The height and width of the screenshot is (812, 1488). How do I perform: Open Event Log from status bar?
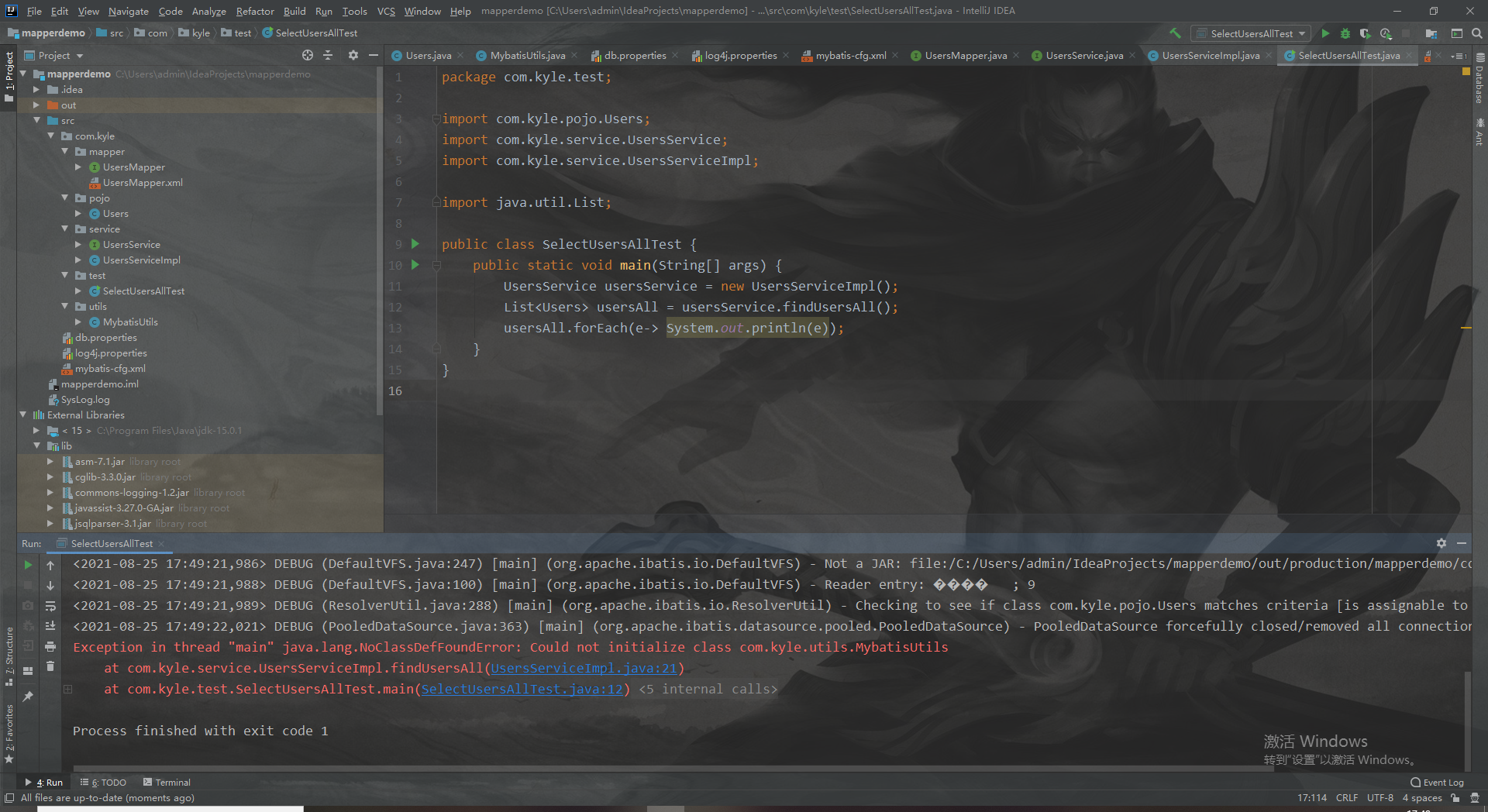(x=1438, y=783)
